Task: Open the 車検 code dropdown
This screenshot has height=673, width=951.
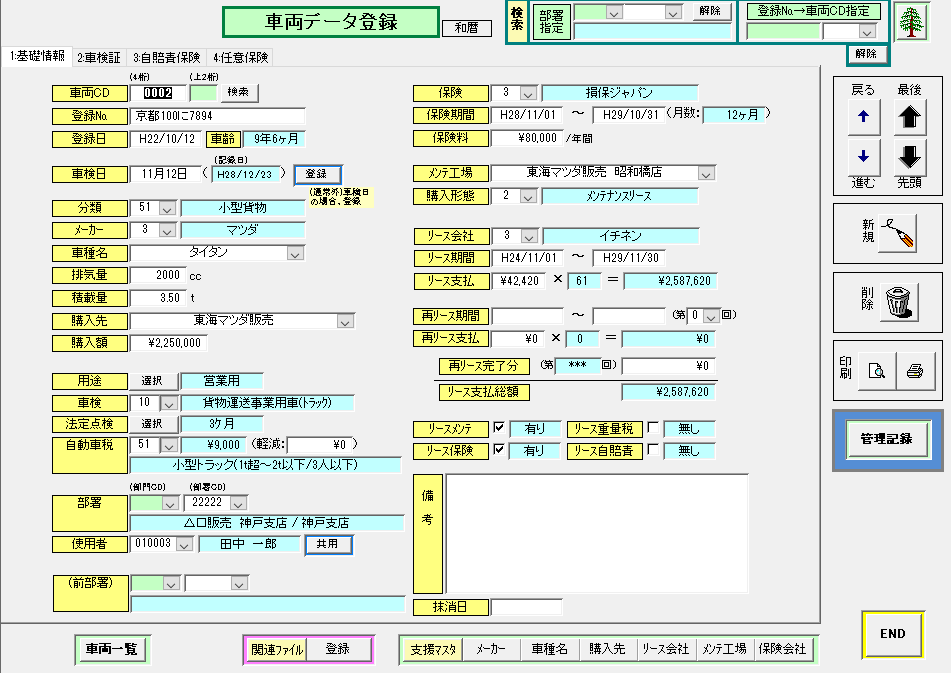Action: tap(169, 404)
